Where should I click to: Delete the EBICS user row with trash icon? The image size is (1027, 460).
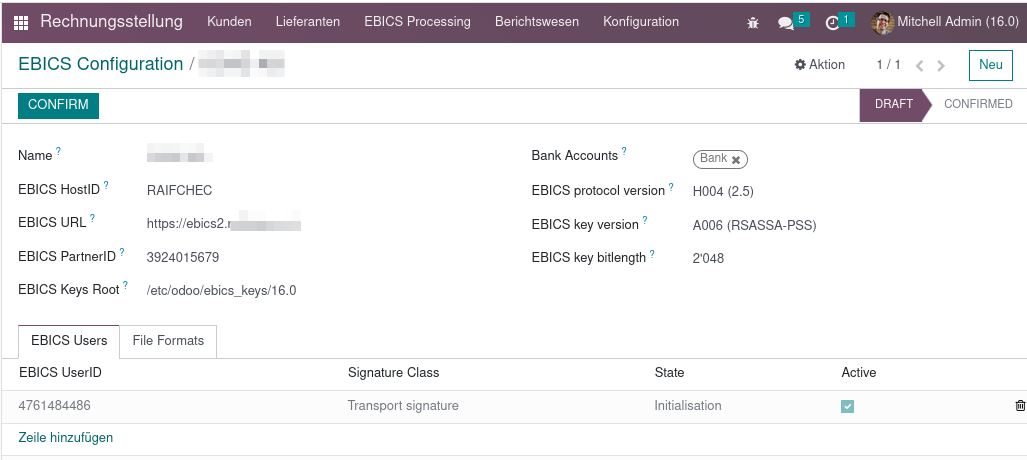tap(1020, 406)
